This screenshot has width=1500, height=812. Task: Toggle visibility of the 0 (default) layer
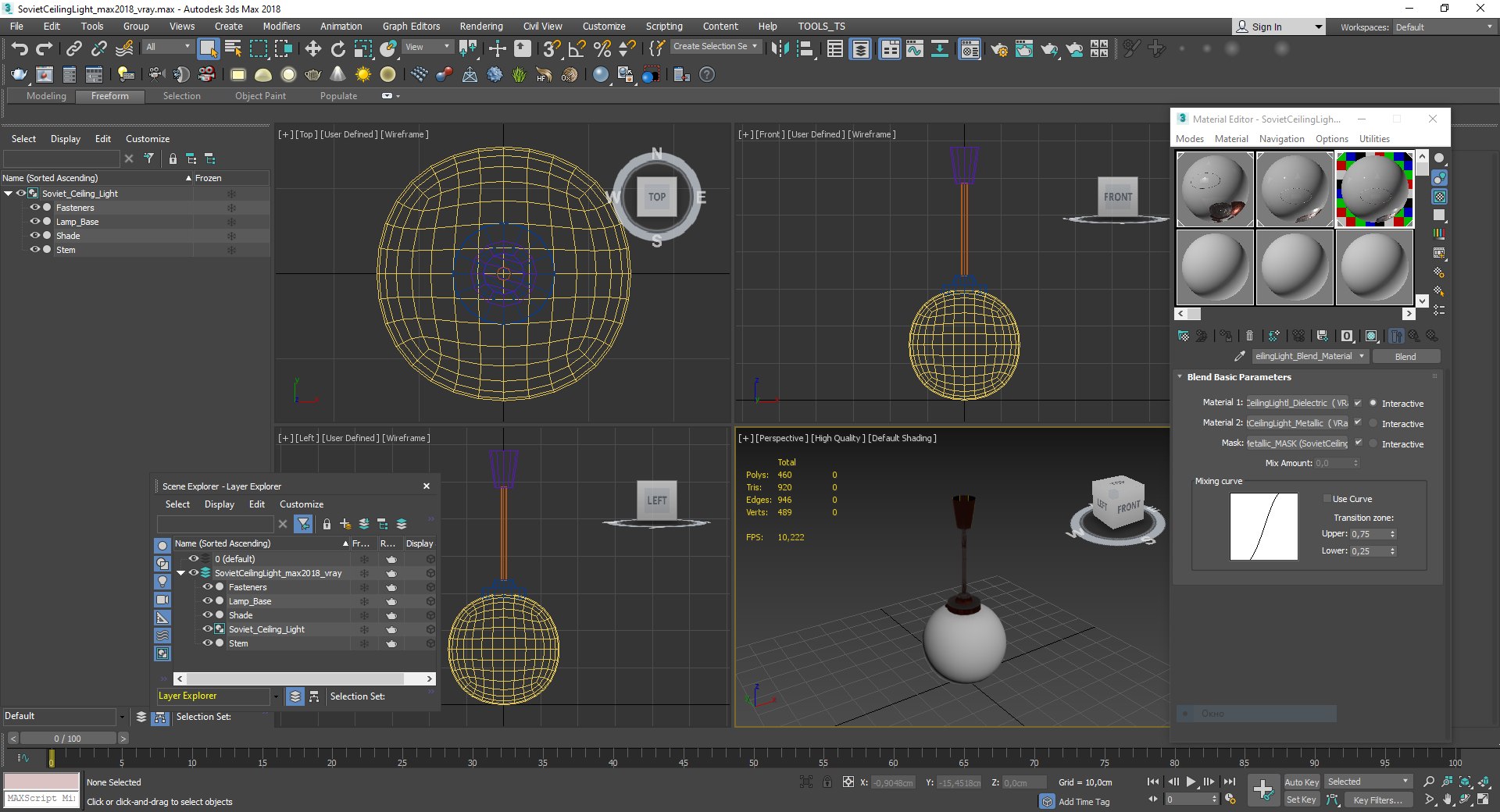[x=194, y=559]
